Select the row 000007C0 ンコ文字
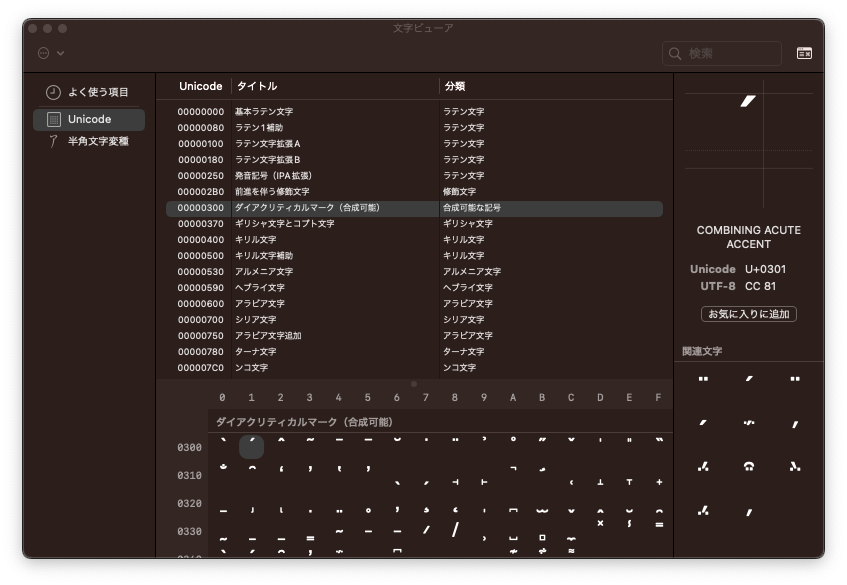The height and width of the screenshot is (585, 847). (414, 368)
